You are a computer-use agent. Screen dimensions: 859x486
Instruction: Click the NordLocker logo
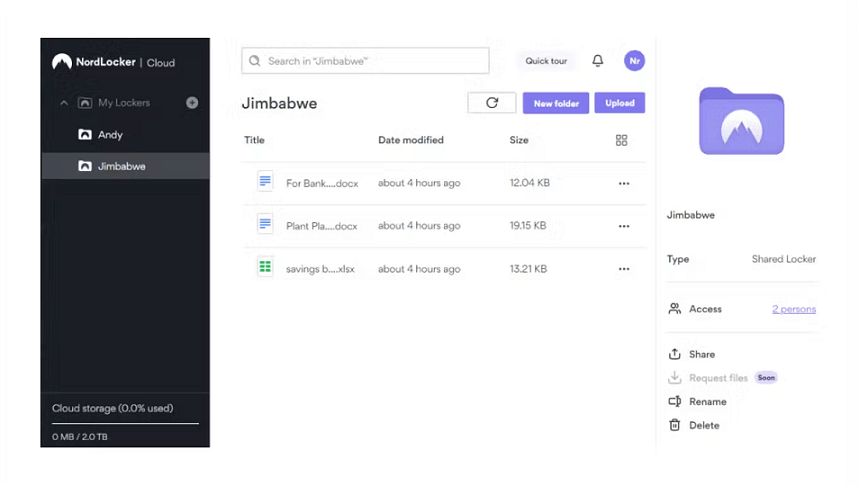pos(92,62)
